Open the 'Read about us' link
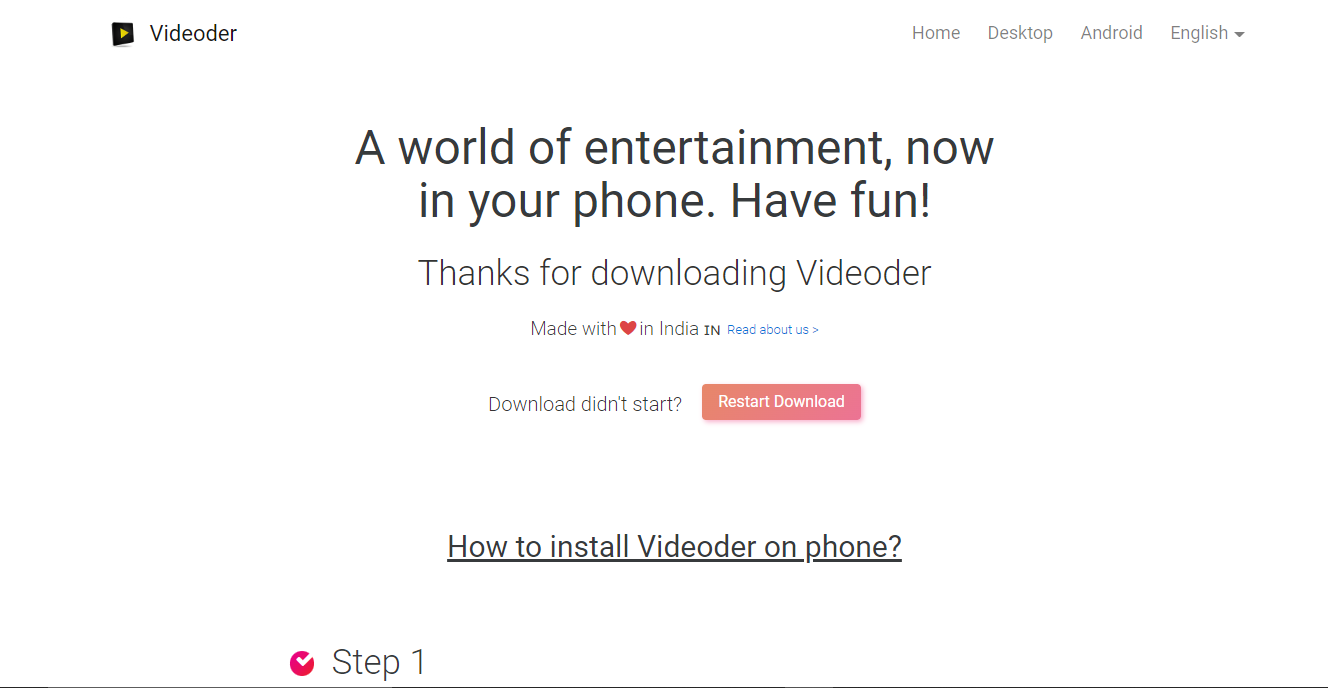The height and width of the screenshot is (688, 1328). click(772, 330)
